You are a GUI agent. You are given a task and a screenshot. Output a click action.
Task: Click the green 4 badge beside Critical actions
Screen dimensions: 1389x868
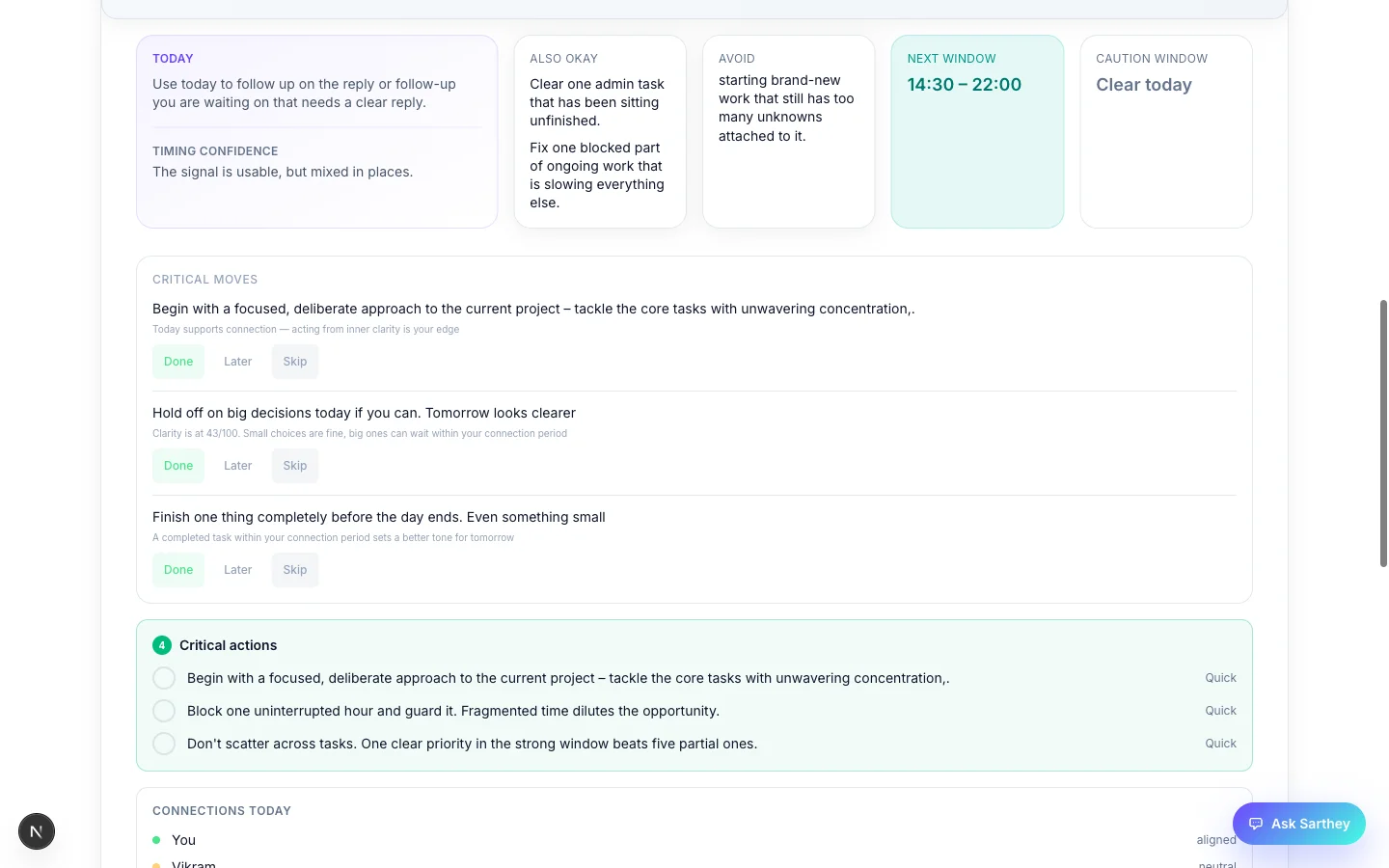(x=162, y=645)
